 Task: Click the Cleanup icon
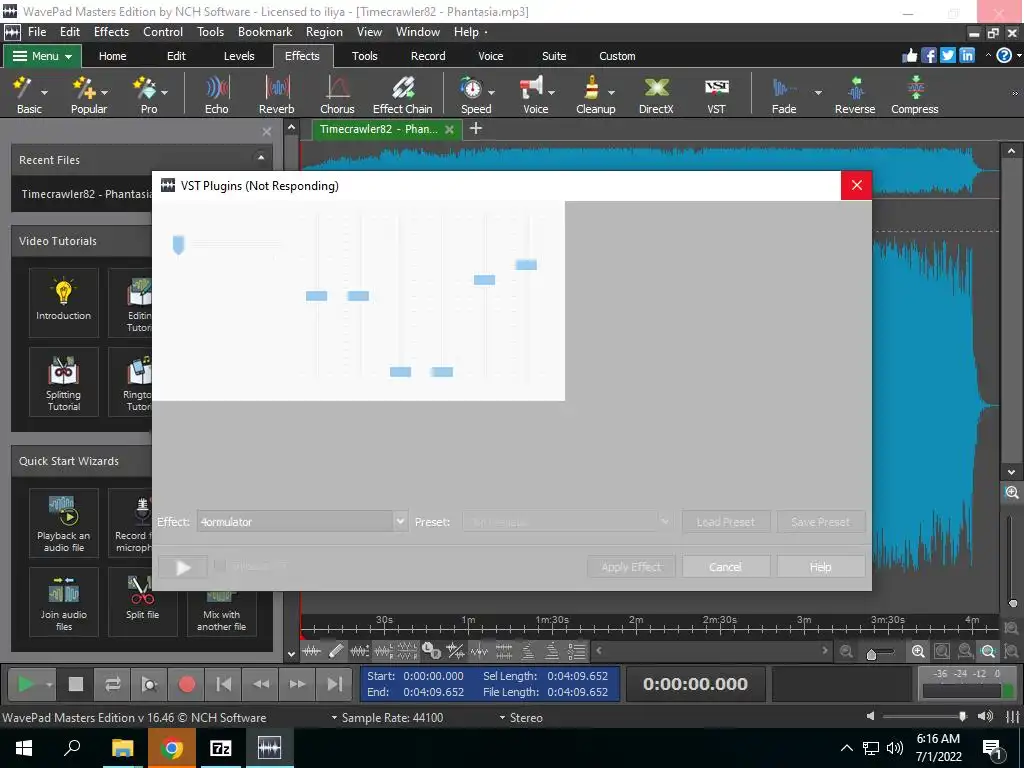click(x=592, y=88)
